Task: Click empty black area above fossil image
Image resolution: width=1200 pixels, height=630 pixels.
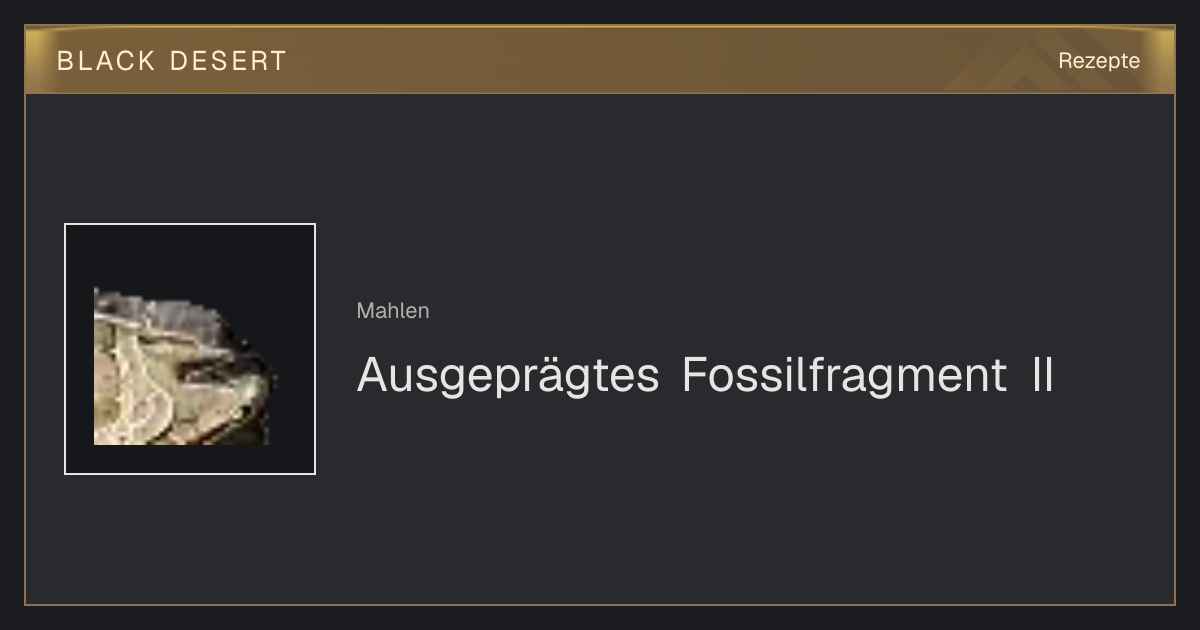Action: click(x=190, y=255)
